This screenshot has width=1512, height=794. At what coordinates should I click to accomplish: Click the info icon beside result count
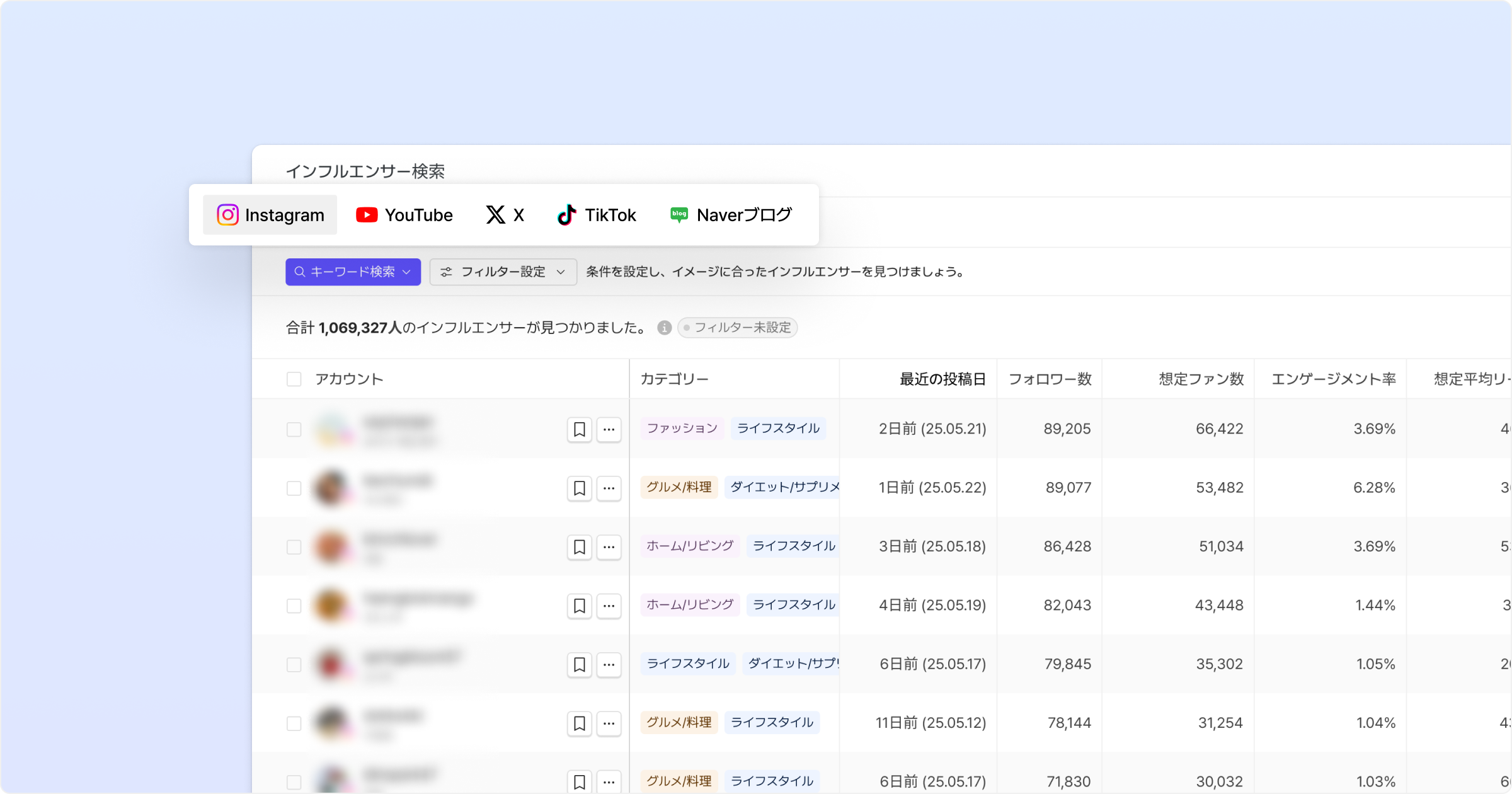click(x=664, y=328)
